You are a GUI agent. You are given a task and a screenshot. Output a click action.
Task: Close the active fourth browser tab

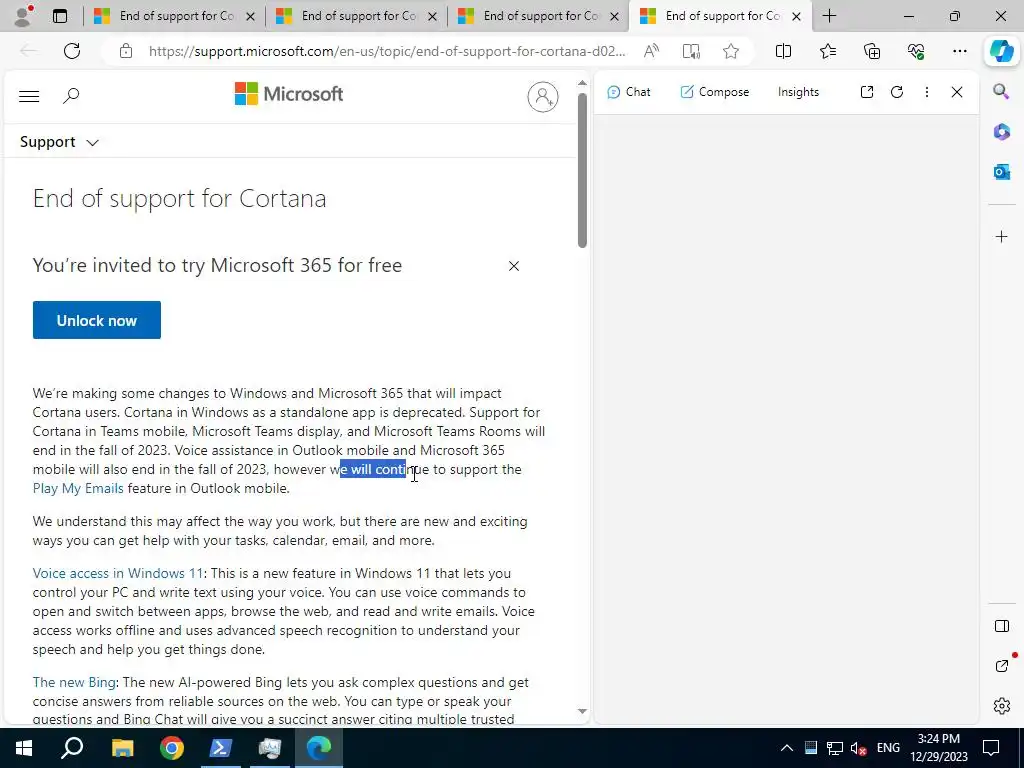(x=796, y=16)
